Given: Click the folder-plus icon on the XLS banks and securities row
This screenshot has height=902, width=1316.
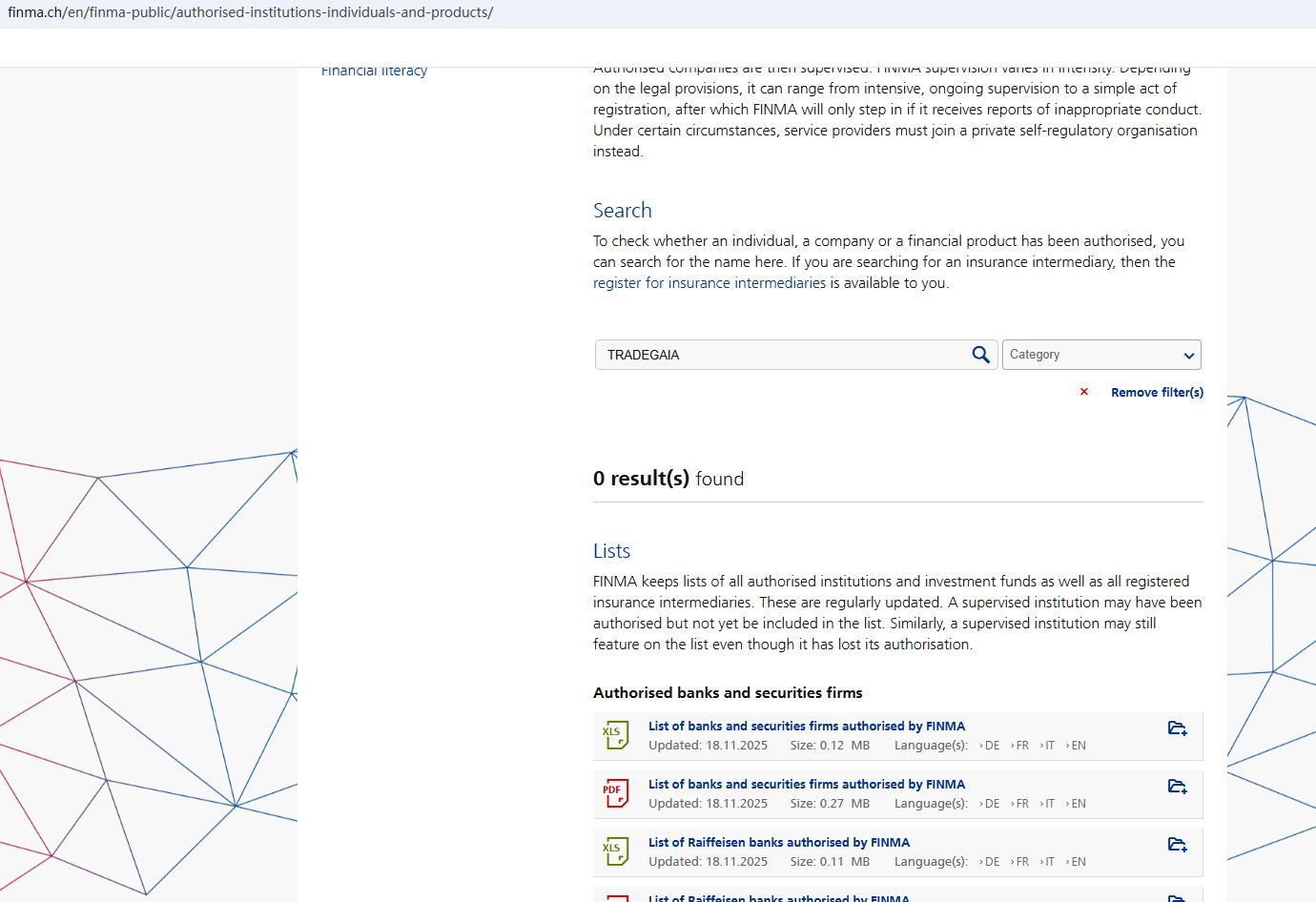Looking at the screenshot, I should pos(1177,728).
